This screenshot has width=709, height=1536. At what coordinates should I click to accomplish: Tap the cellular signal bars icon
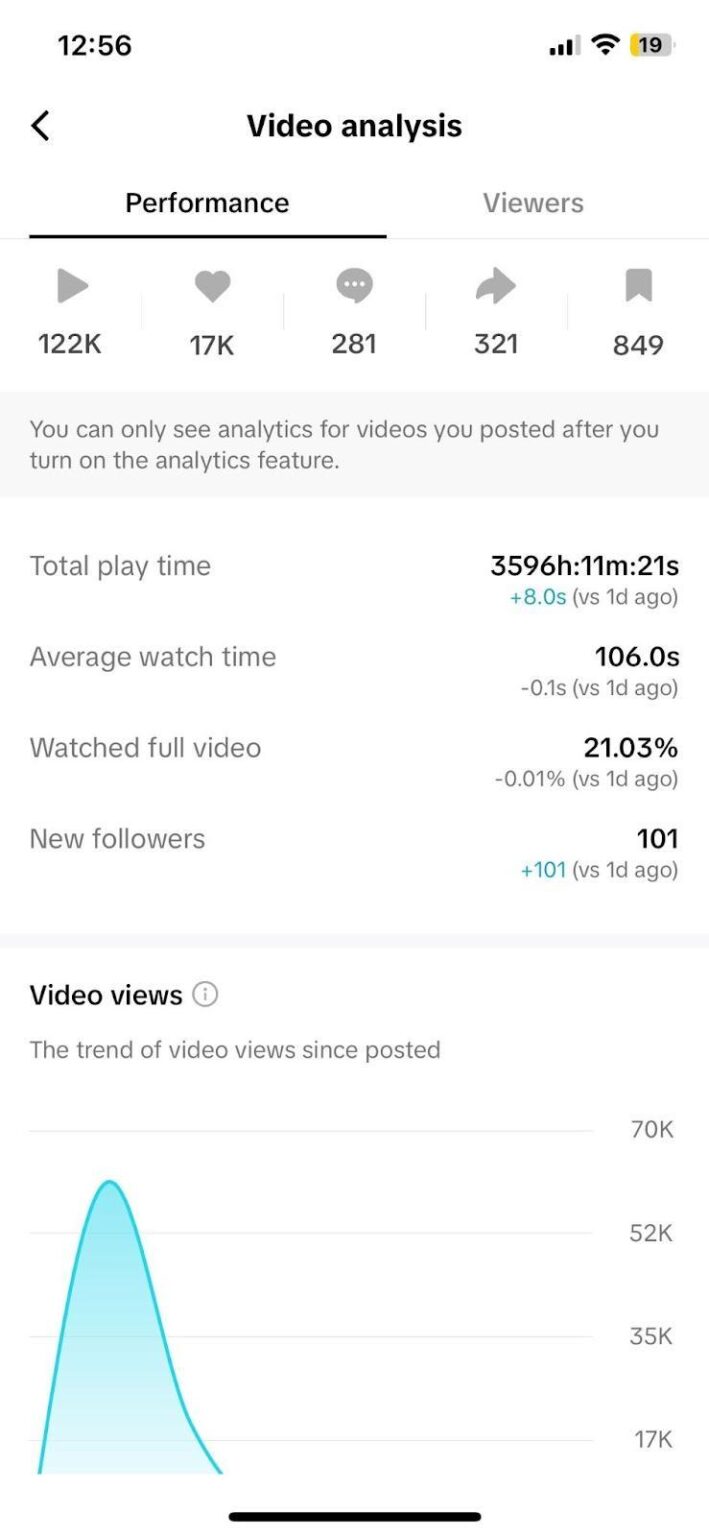click(562, 44)
